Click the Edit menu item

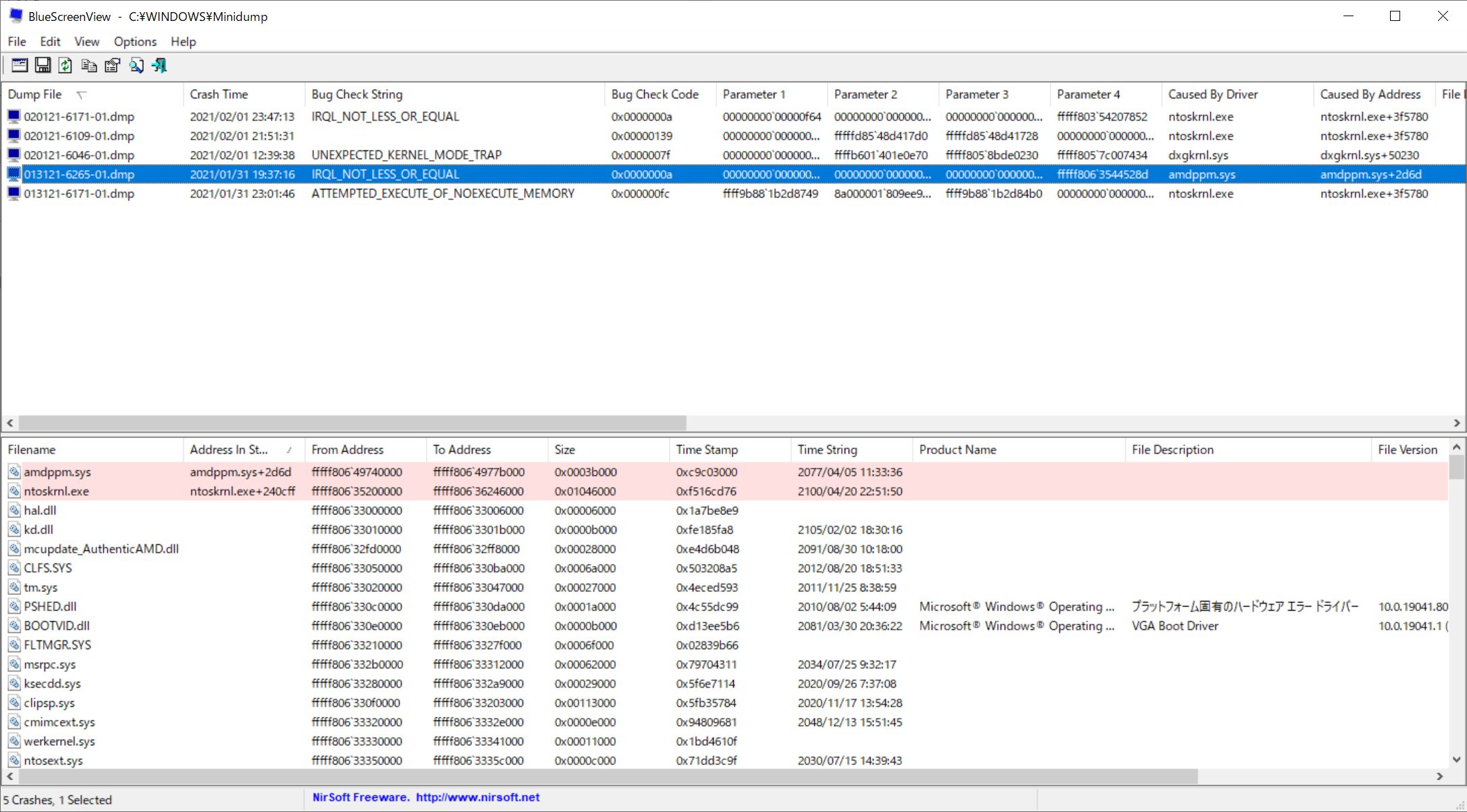48,41
